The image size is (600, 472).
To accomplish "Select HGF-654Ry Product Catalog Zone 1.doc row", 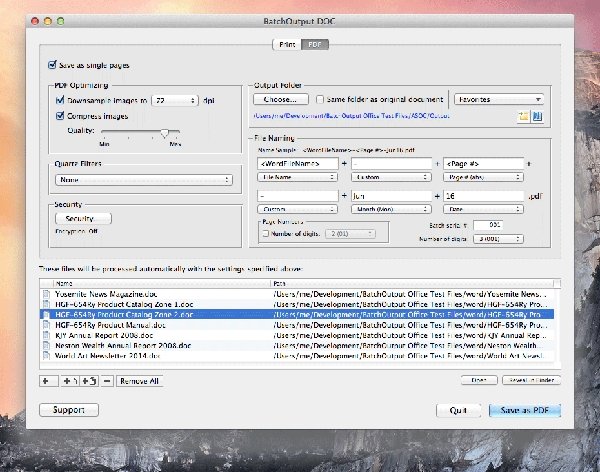I will pyautogui.click(x=297, y=304).
